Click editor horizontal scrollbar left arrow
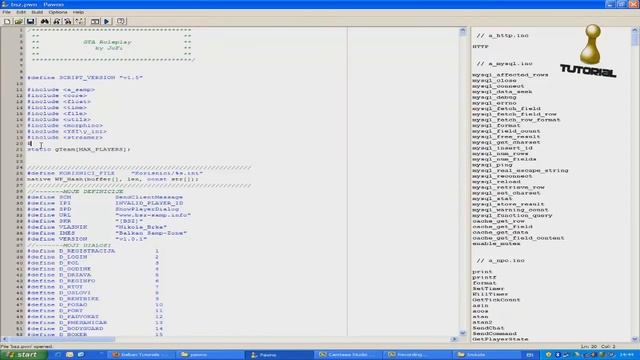 tap(4, 339)
